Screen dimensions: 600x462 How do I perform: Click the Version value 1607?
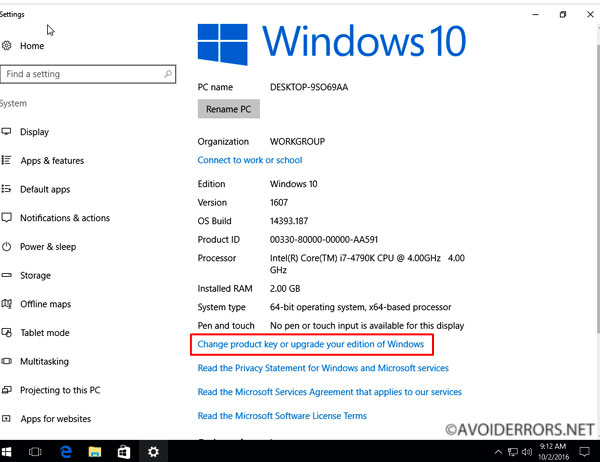(279, 202)
